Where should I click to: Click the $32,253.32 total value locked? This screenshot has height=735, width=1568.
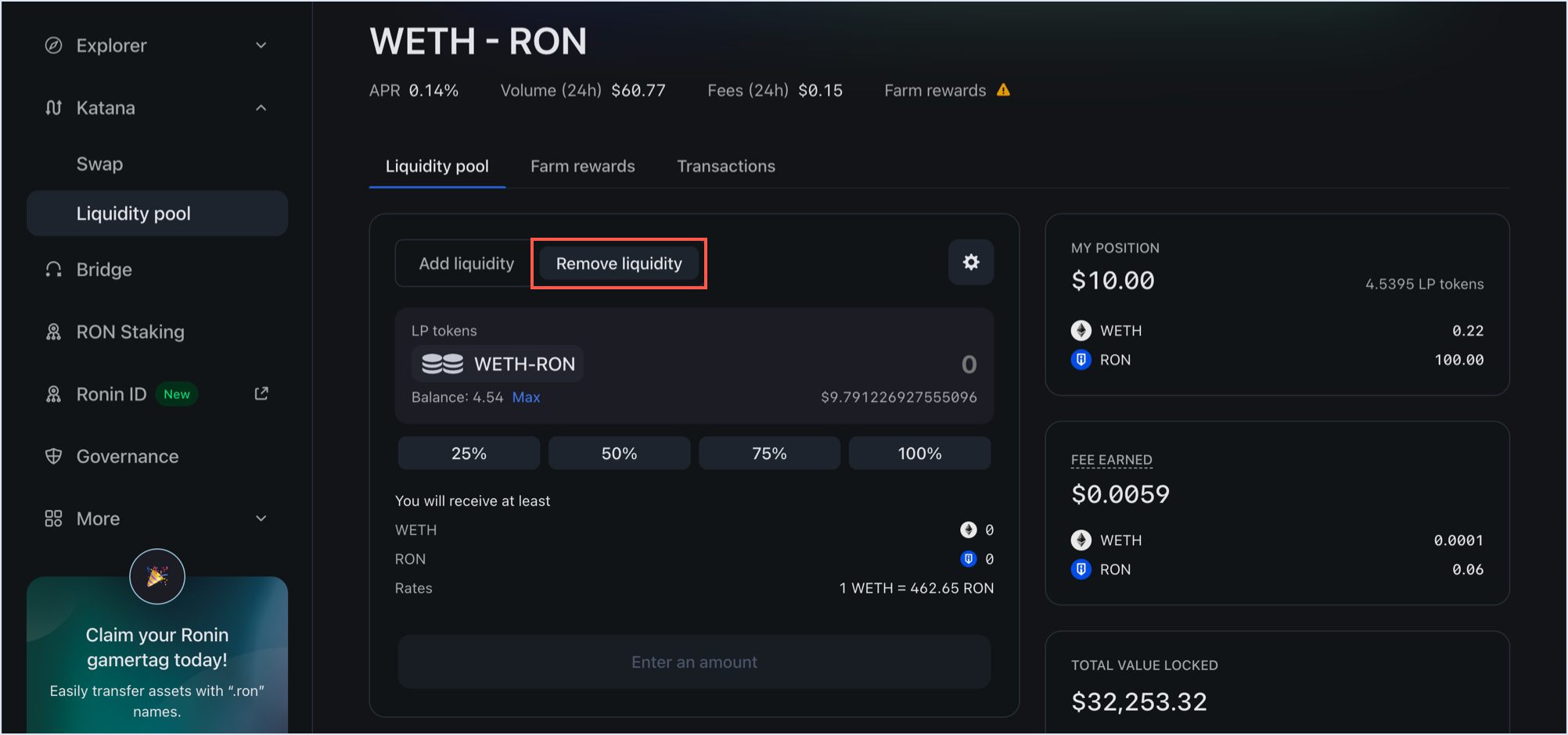[1138, 702]
